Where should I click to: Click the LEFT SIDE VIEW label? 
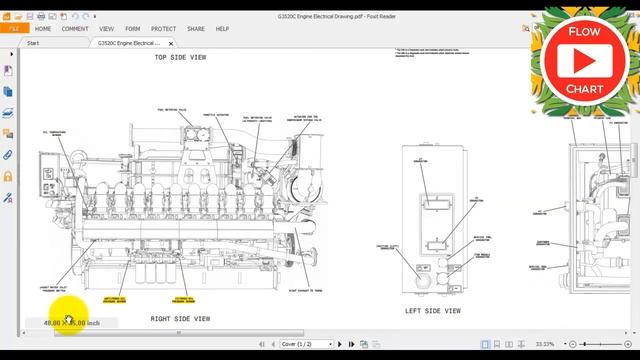(433, 311)
